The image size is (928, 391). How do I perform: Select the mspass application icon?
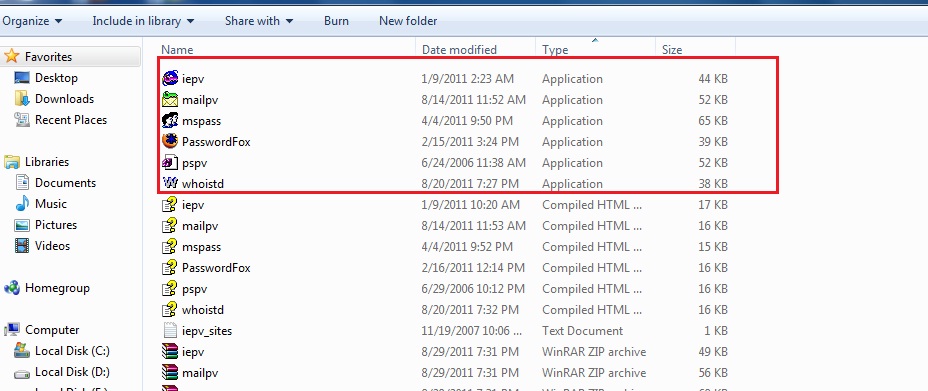(x=170, y=121)
